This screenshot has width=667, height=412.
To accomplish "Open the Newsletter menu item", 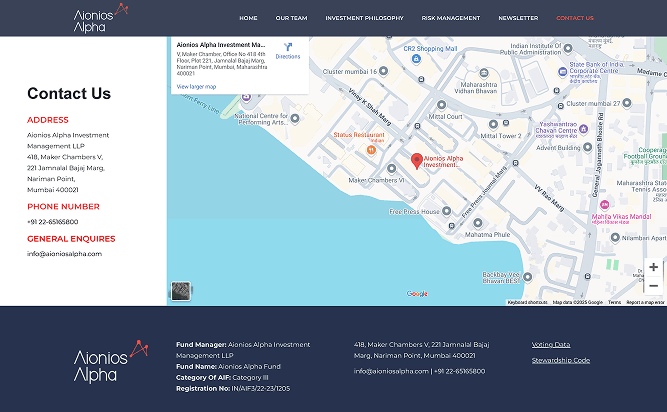I will point(518,18).
